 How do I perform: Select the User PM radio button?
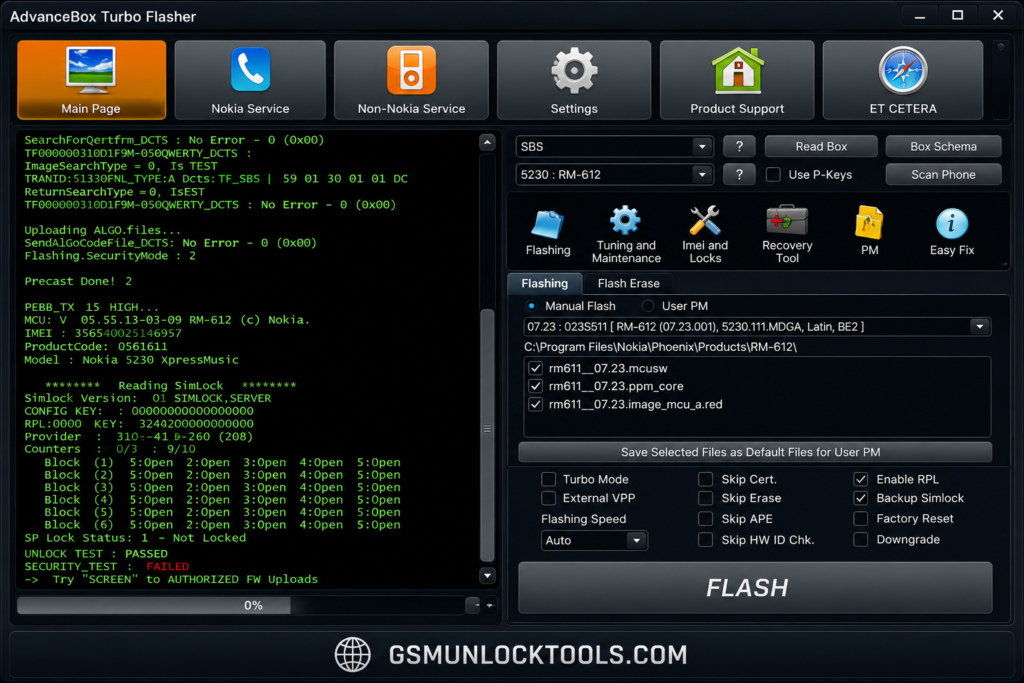[x=648, y=306]
